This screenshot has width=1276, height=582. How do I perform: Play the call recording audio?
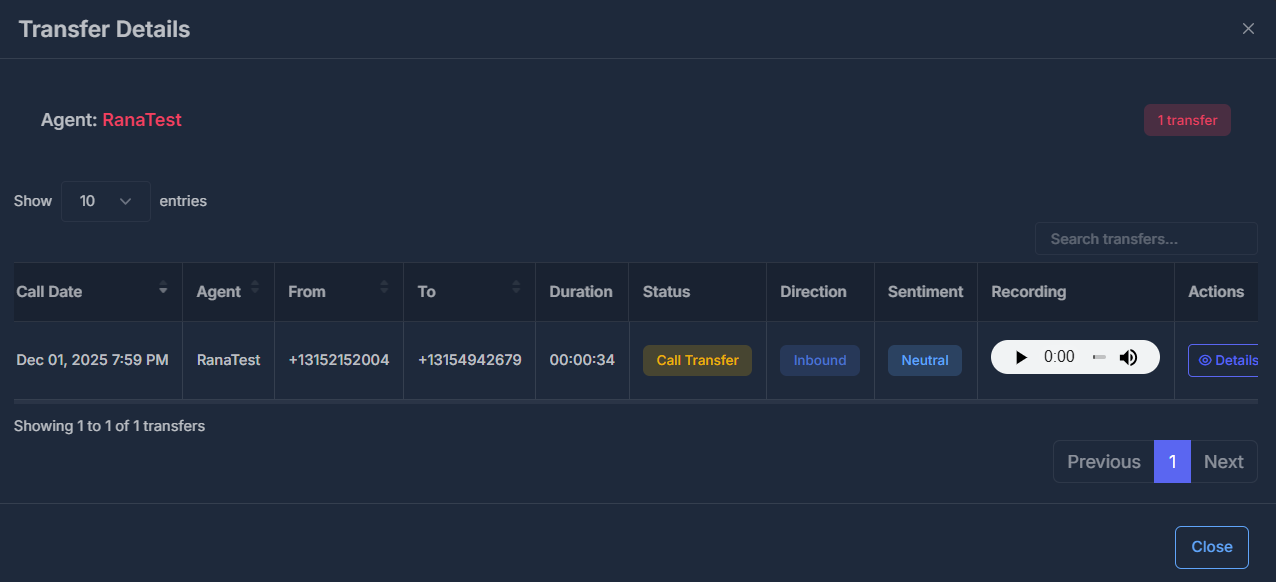(x=1021, y=357)
